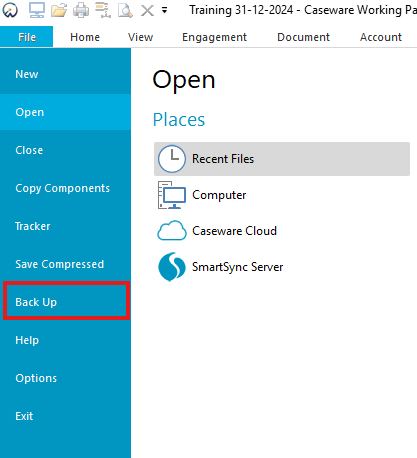Select the SmartSync Server place
The height and width of the screenshot is (458, 417).
[282, 267]
